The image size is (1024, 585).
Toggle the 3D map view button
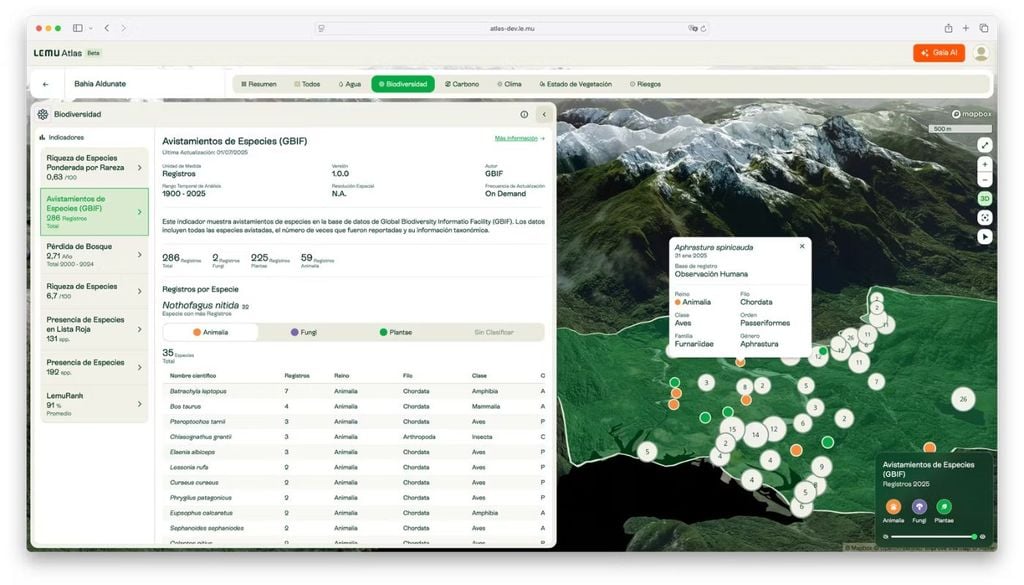point(984,198)
